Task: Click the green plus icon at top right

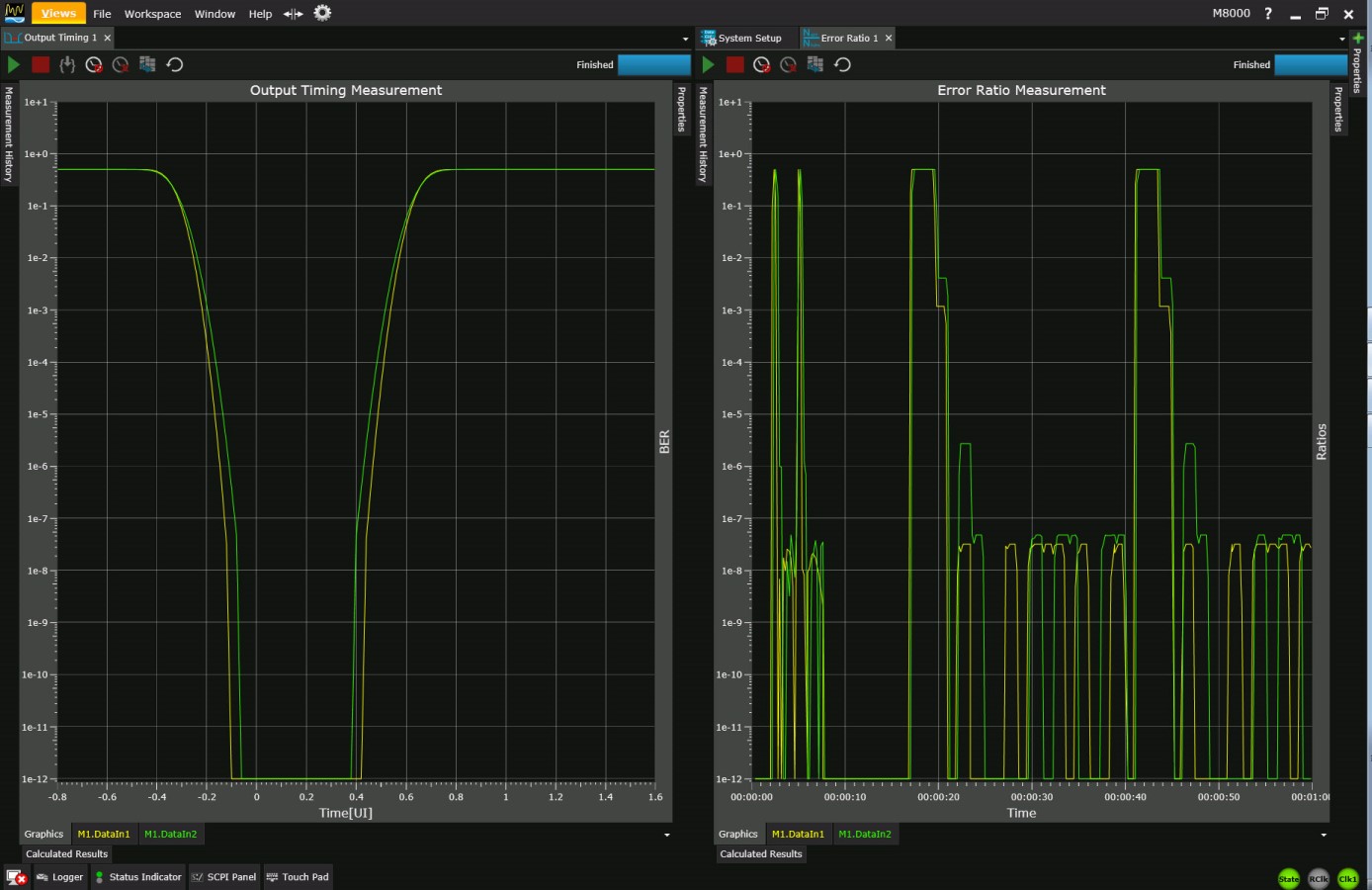Action: click(1358, 38)
